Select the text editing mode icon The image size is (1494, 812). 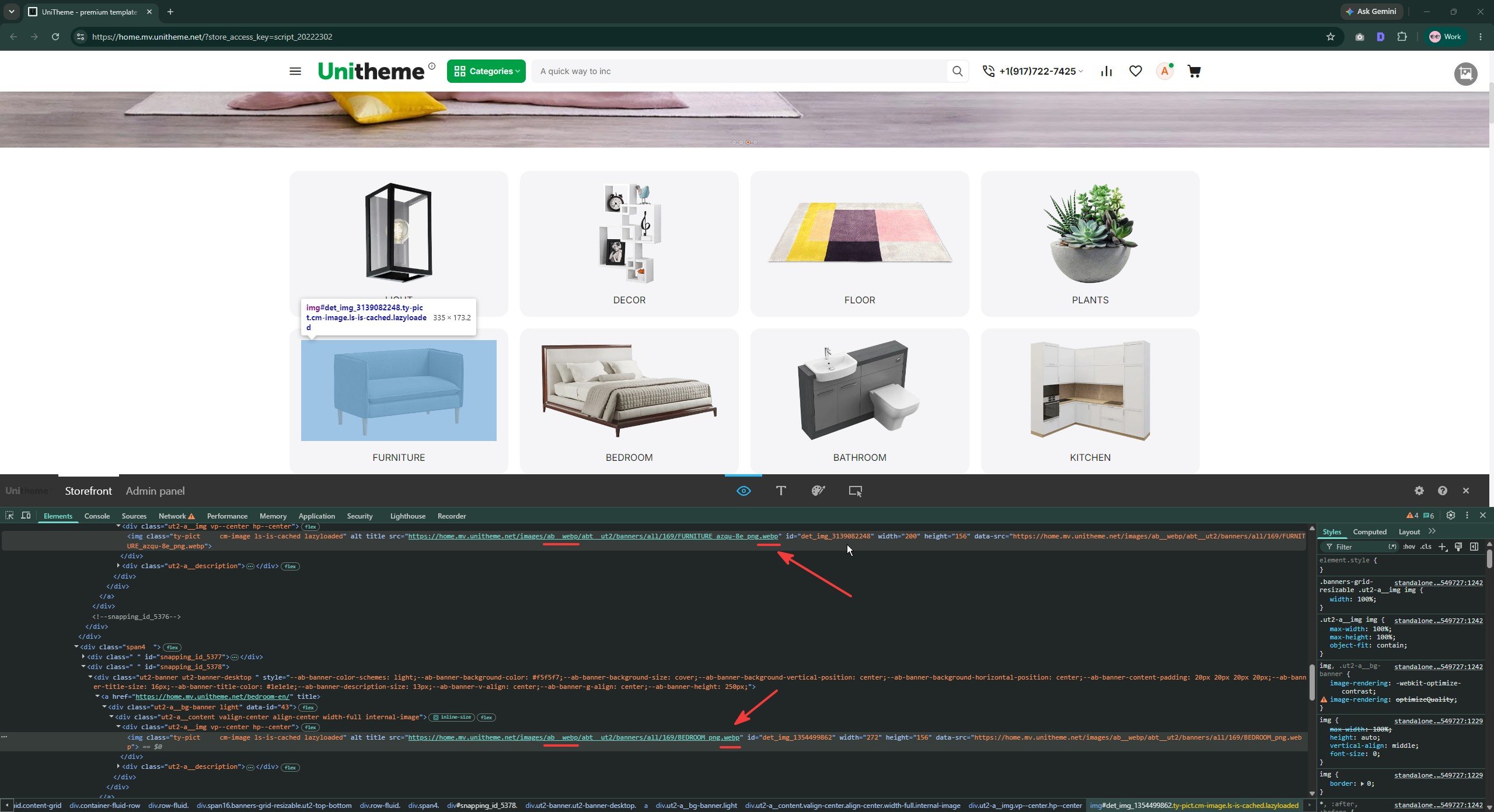781,491
